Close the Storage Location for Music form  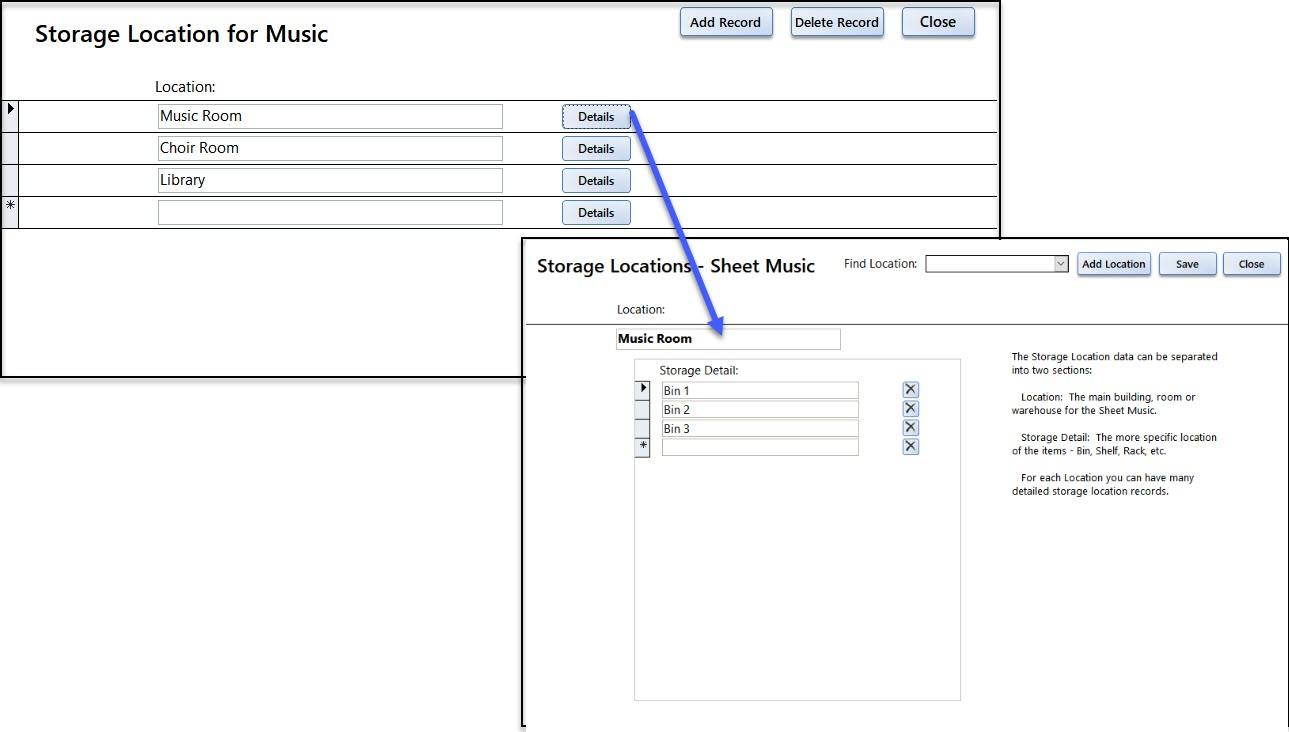point(937,22)
